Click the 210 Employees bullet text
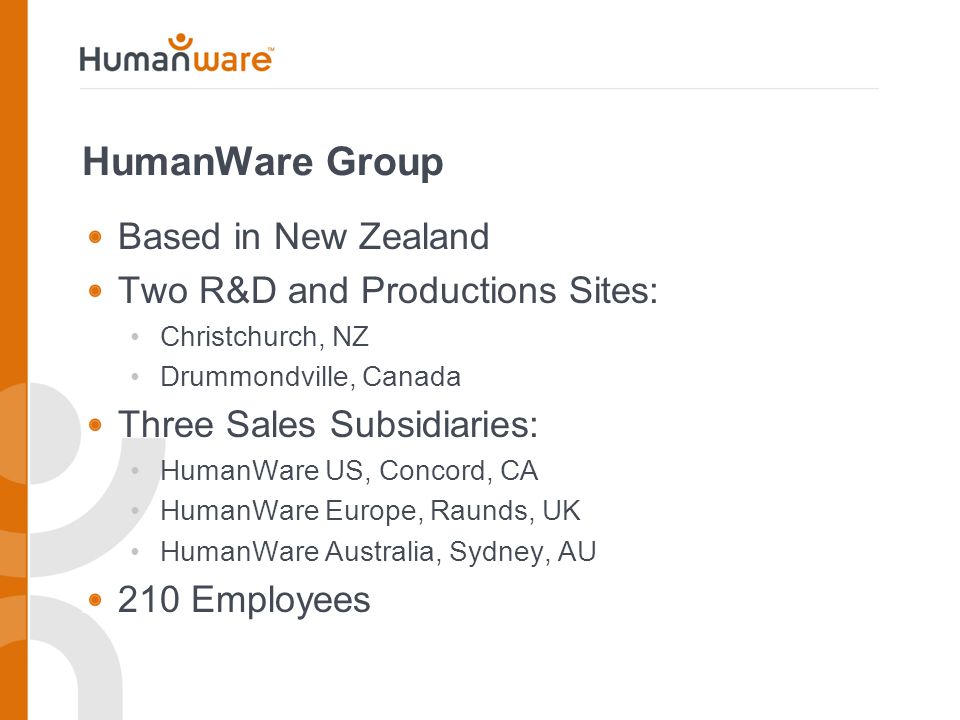Screen dimensions: 960x720 tap(244, 599)
